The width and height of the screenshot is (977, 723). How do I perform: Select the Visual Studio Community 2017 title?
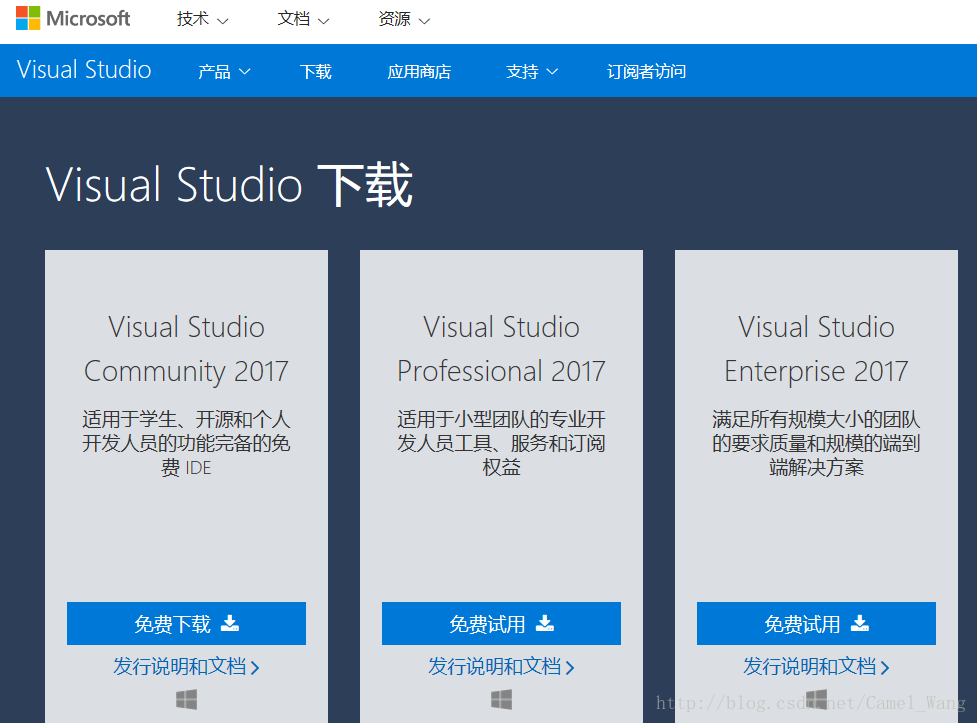coord(186,349)
